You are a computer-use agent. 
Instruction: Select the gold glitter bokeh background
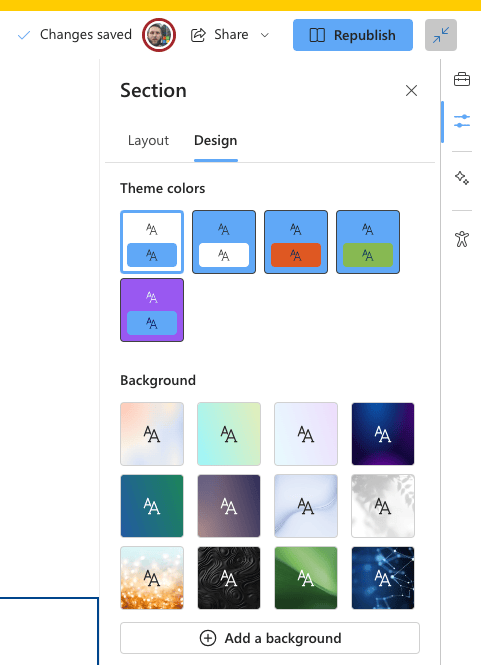(x=152, y=578)
